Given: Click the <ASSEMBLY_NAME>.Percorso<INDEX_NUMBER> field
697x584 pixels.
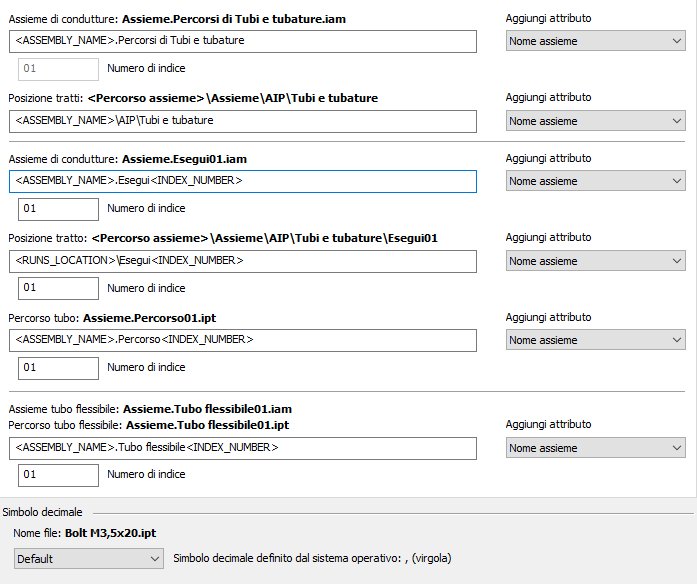Looking at the screenshot, I should coord(242,340).
